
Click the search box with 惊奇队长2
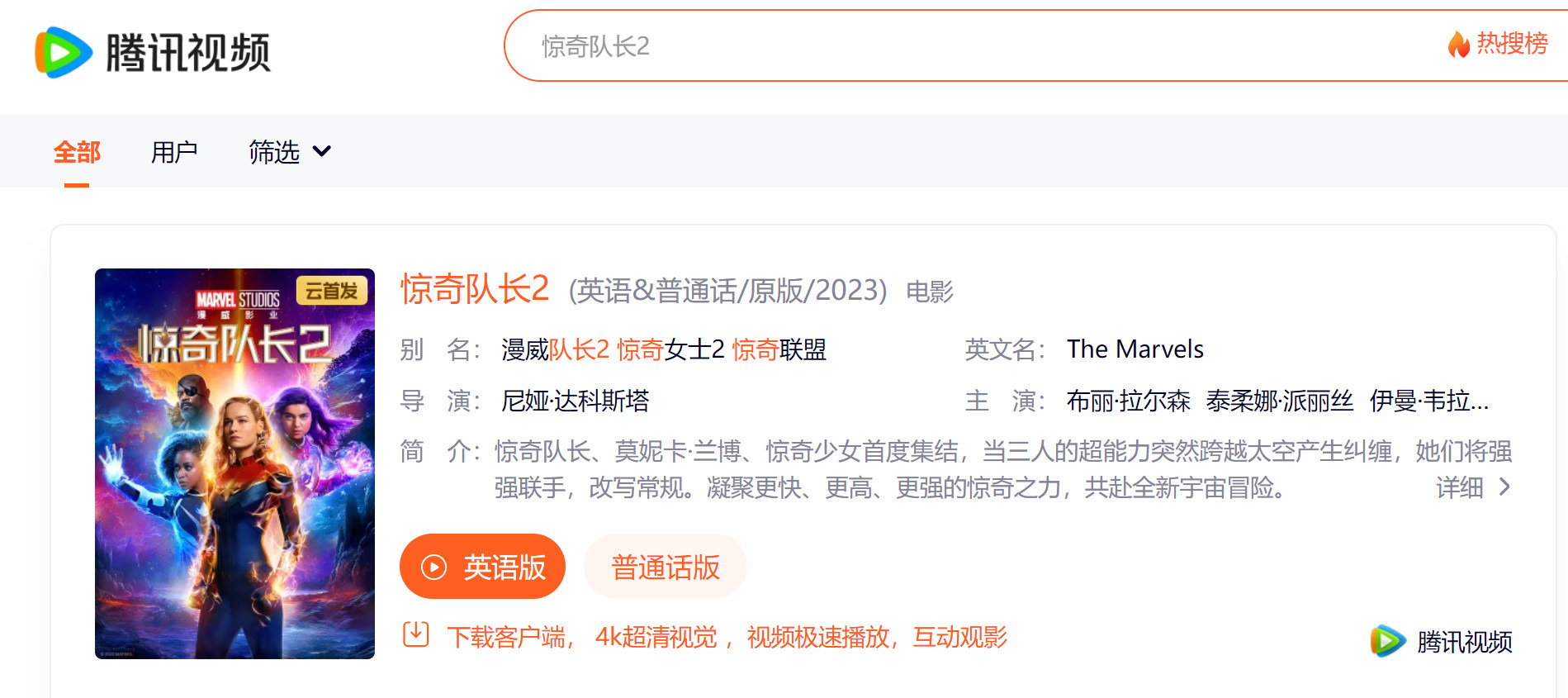(x=950, y=46)
